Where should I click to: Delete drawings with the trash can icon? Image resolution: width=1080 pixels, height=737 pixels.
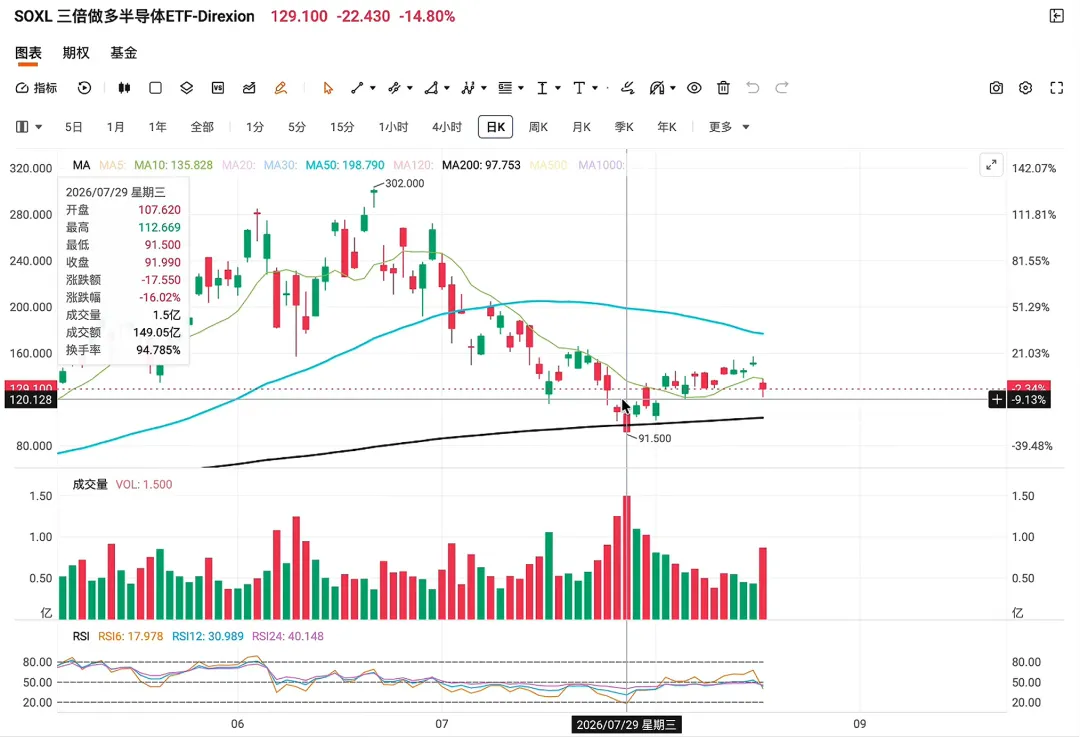723,87
